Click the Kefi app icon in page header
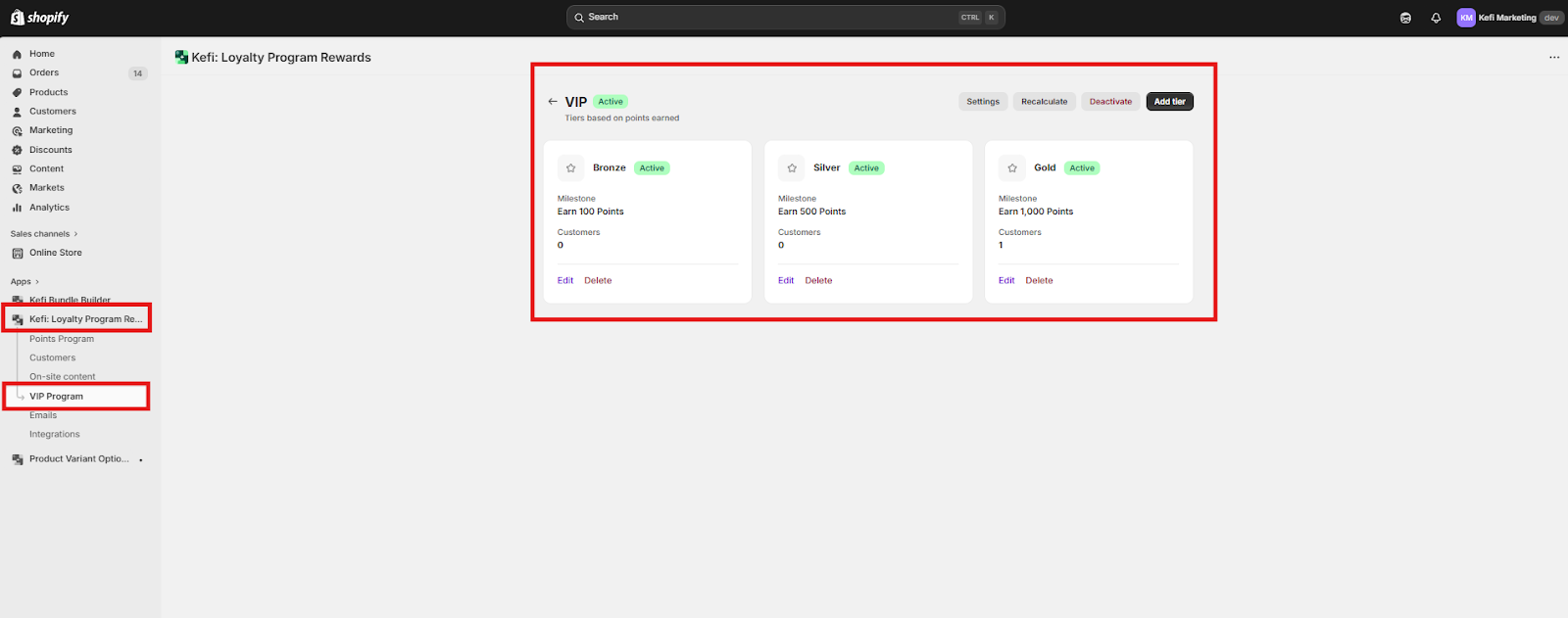 (181, 58)
